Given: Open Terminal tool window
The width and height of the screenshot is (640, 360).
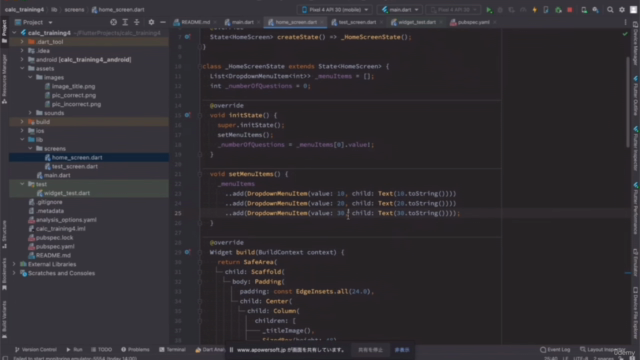Looking at the screenshot, I should 172,349.
